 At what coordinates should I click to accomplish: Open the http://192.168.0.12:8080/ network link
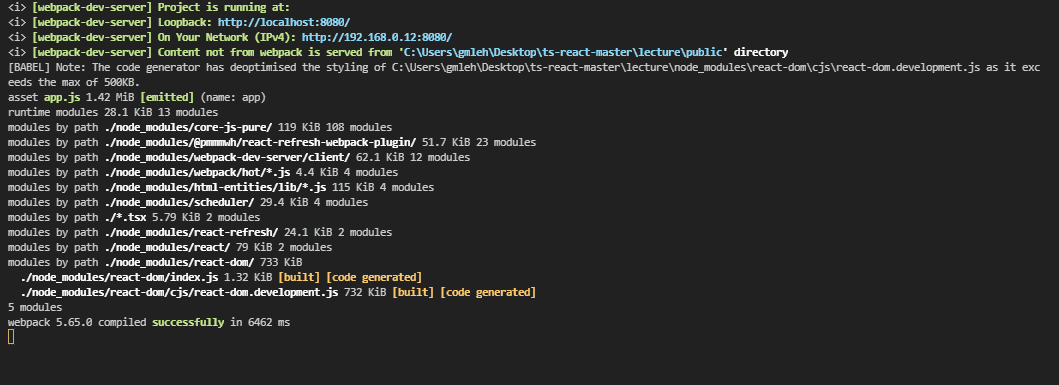pyautogui.click(x=377, y=37)
